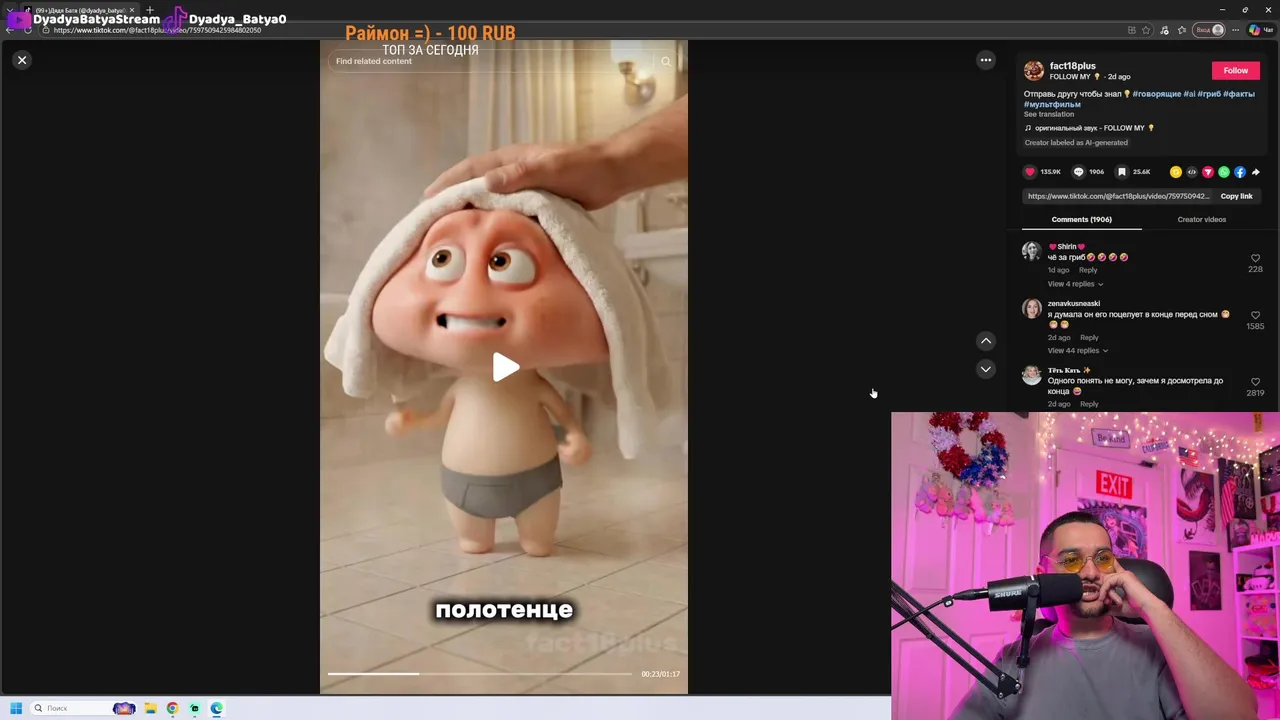Open the fact18plus username link
This screenshot has width=1280, height=720.
pyautogui.click(x=1072, y=66)
